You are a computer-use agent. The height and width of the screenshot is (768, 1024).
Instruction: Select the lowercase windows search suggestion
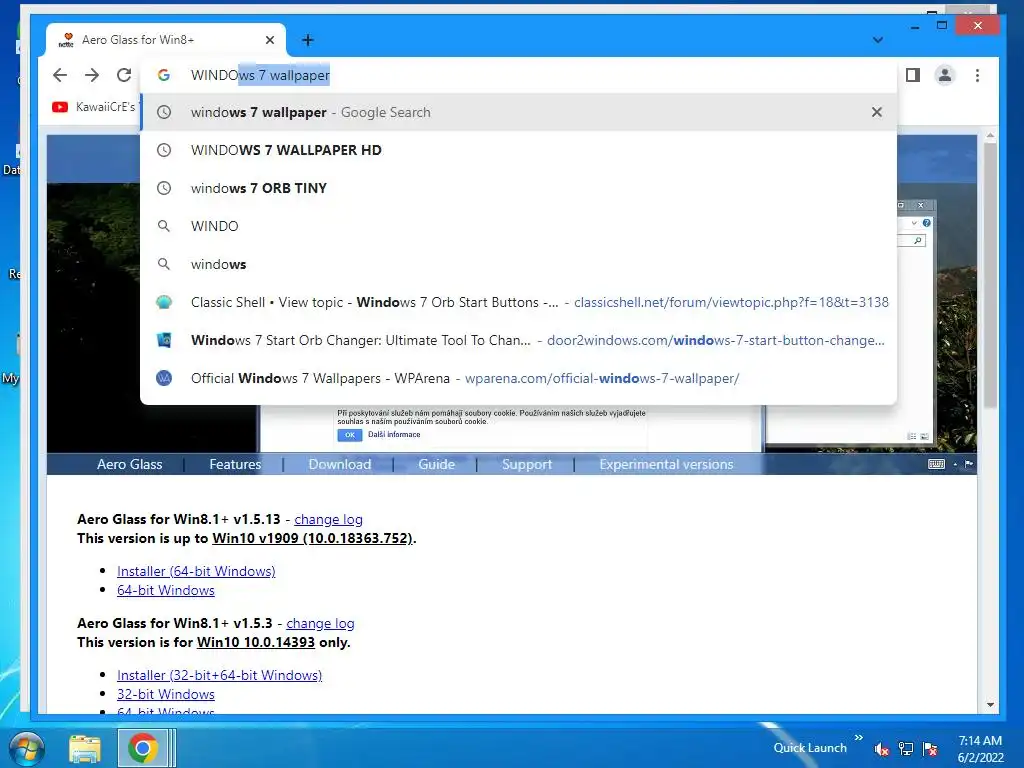(x=519, y=264)
